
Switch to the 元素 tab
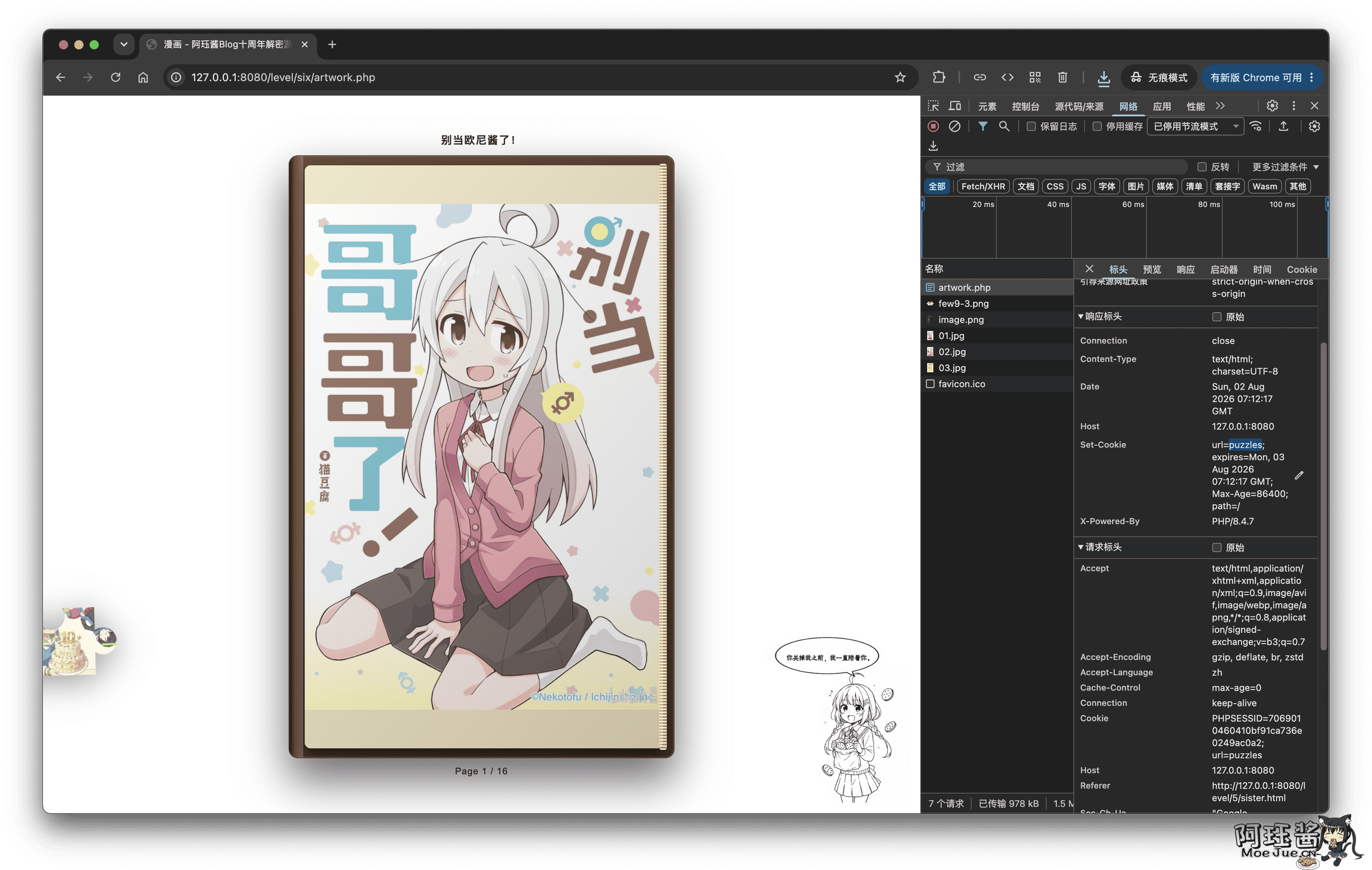(x=987, y=107)
